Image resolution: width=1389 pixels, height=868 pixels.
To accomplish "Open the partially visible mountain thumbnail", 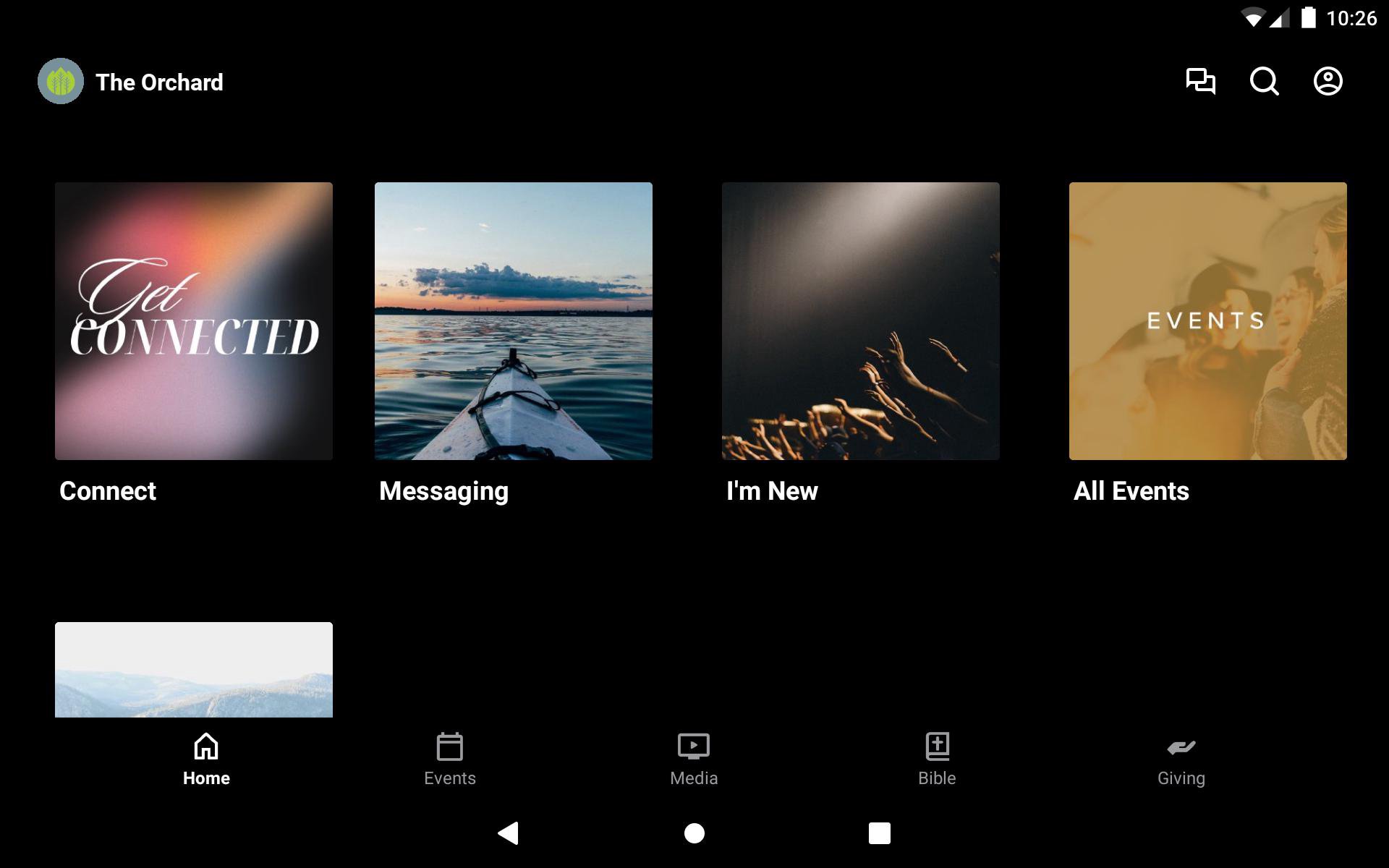I will point(194,670).
